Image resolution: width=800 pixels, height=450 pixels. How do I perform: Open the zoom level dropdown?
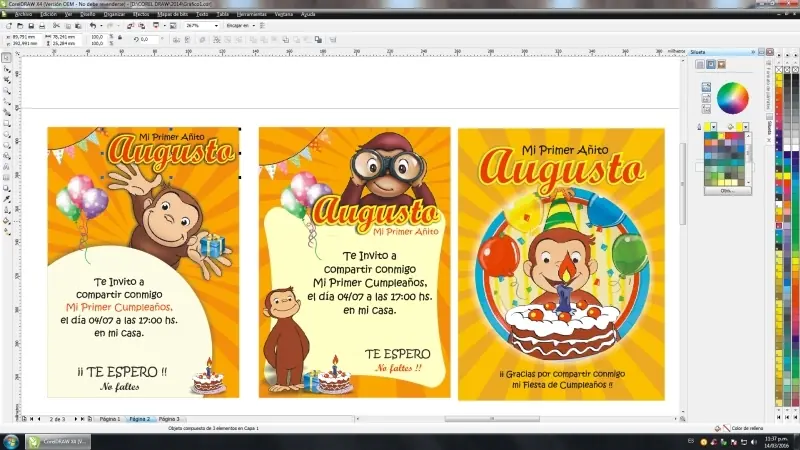216,26
